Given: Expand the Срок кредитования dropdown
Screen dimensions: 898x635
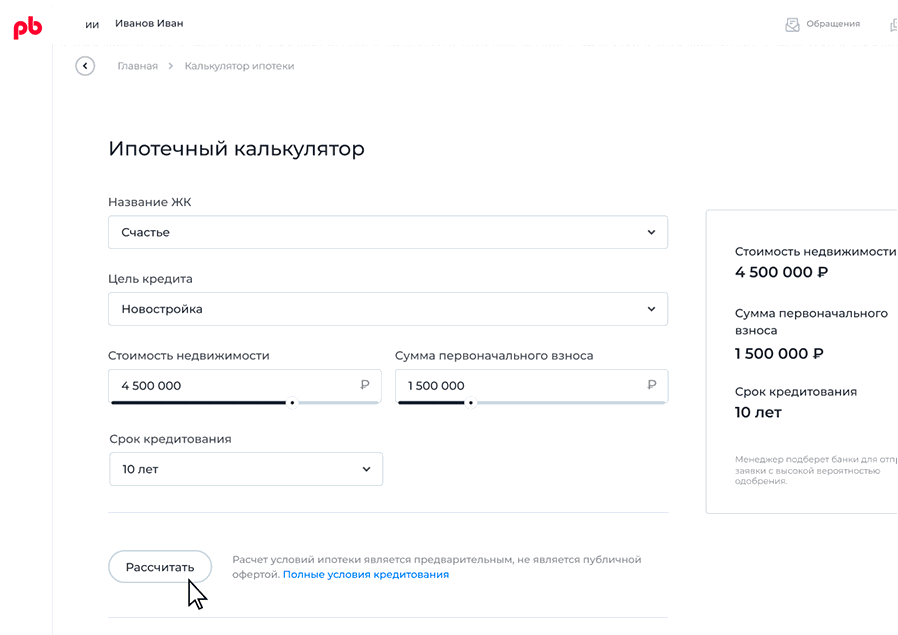Looking at the screenshot, I should [x=246, y=469].
